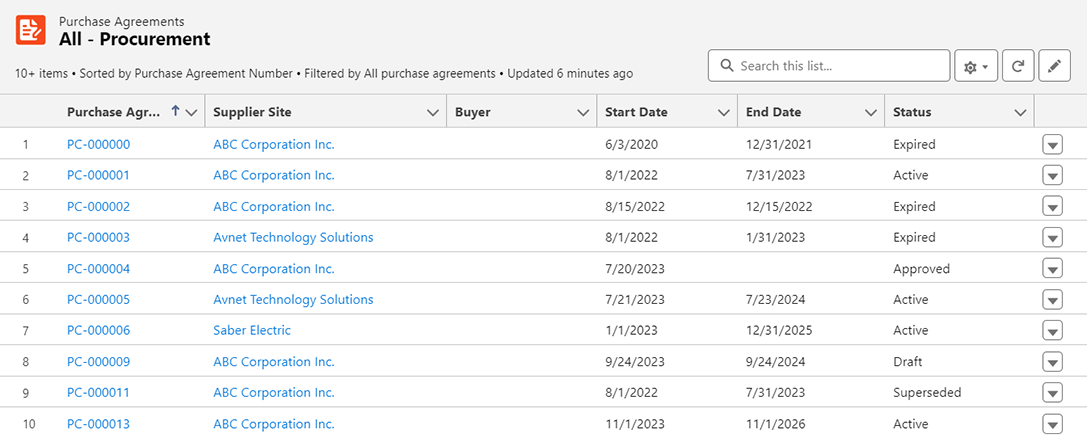This screenshot has width=1087, height=438.
Task: Open the list view controls gear menu
Action: (x=976, y=67)
